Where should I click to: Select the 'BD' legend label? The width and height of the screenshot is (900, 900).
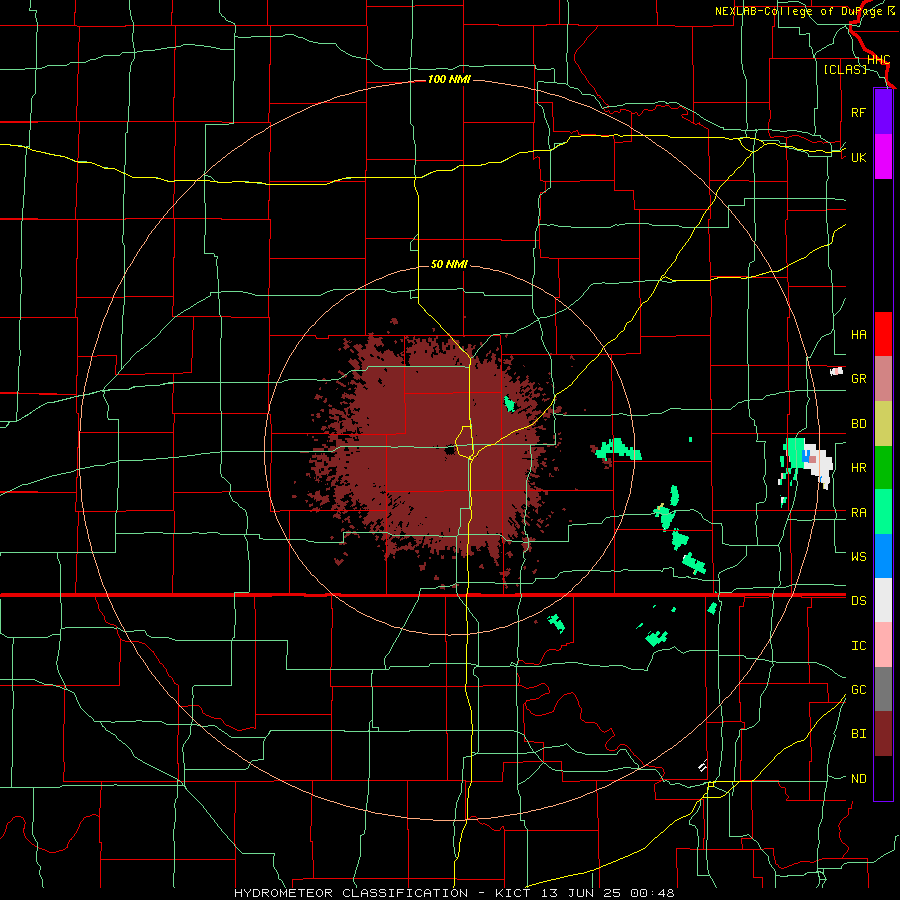(858, 424)
